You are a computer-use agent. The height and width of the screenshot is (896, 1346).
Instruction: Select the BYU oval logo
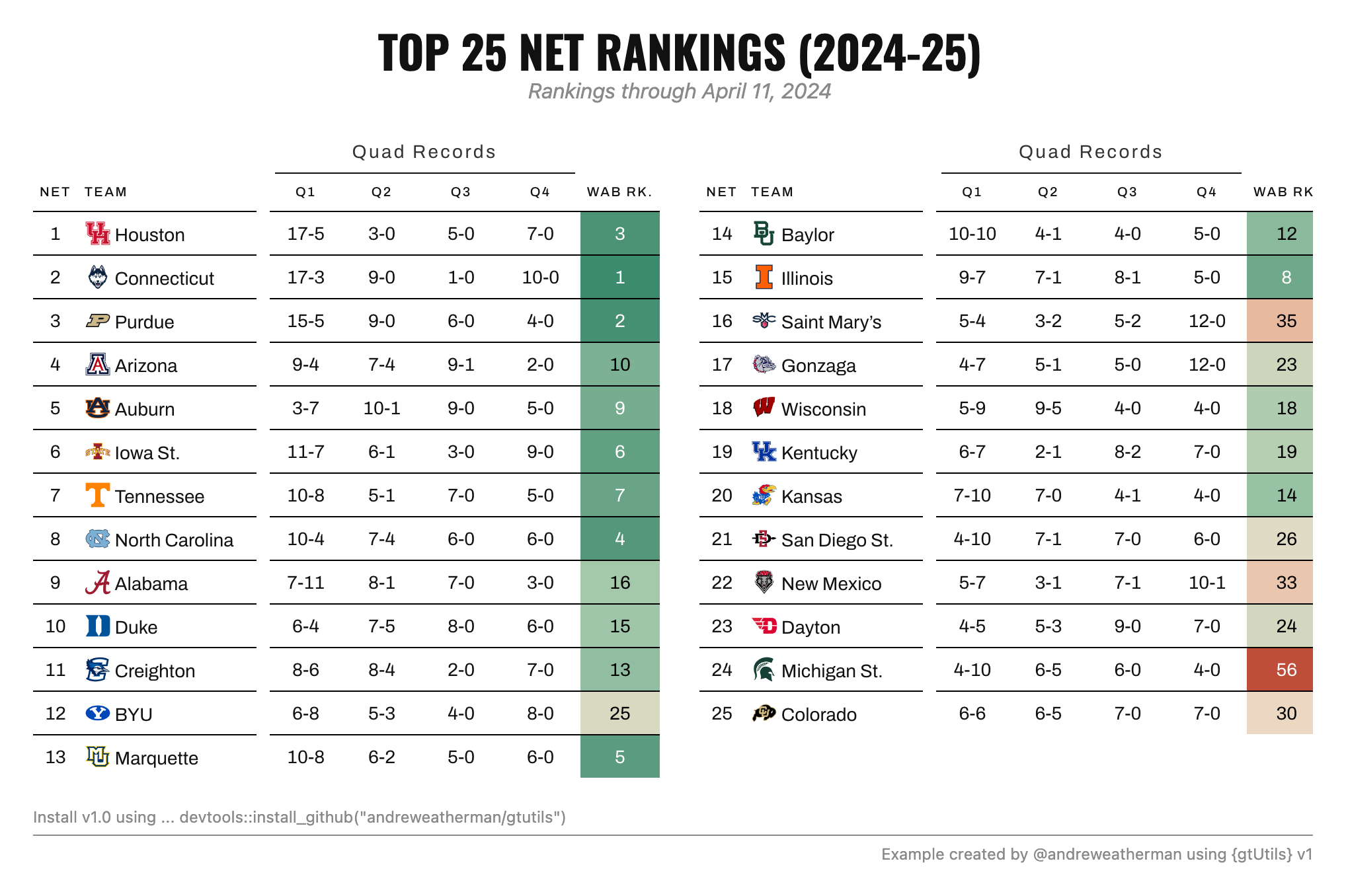(98, 713)
